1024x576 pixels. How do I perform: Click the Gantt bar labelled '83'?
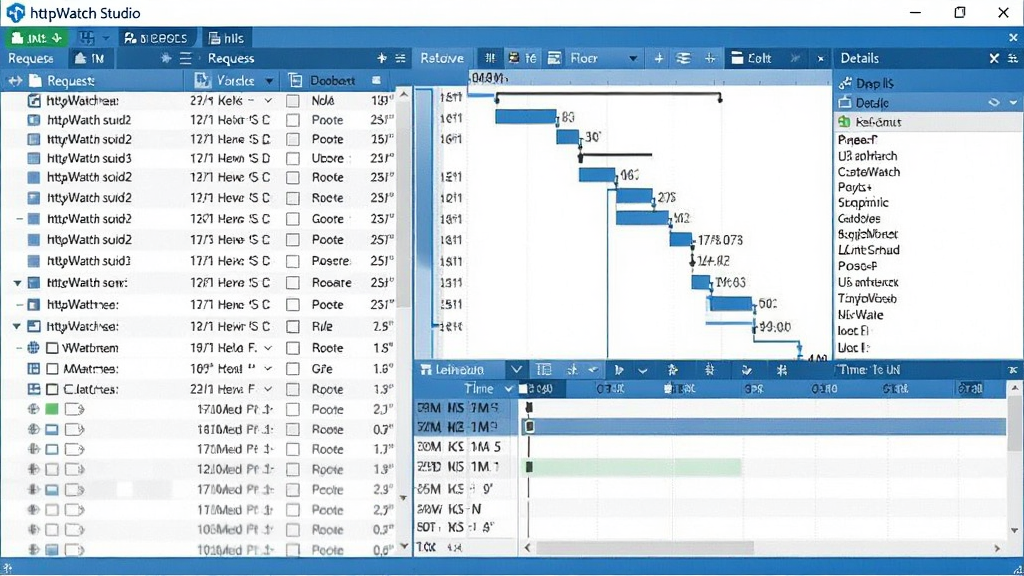tap(526, 117)
